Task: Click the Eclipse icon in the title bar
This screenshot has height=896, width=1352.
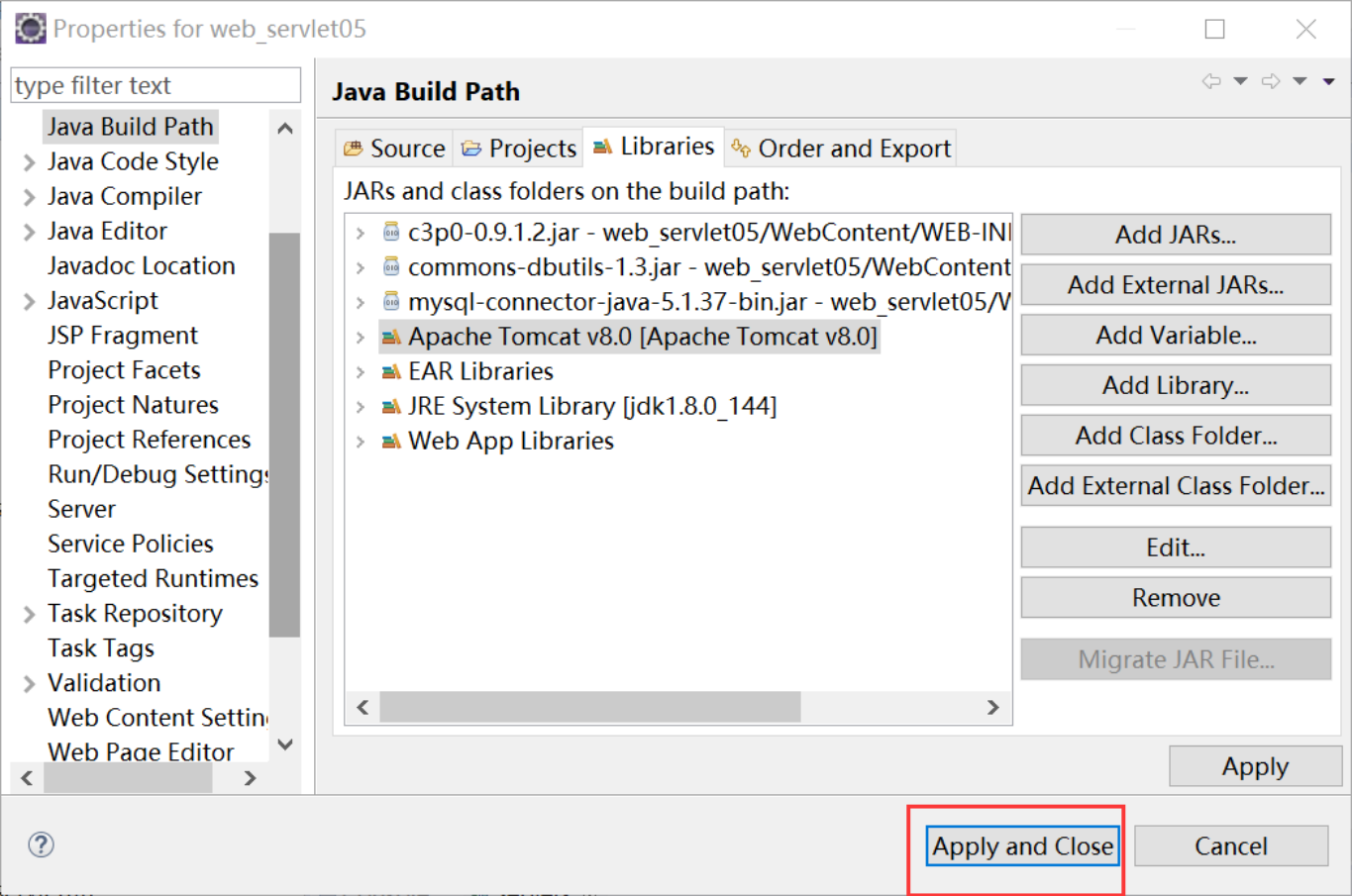Action: tap(30, 29)
